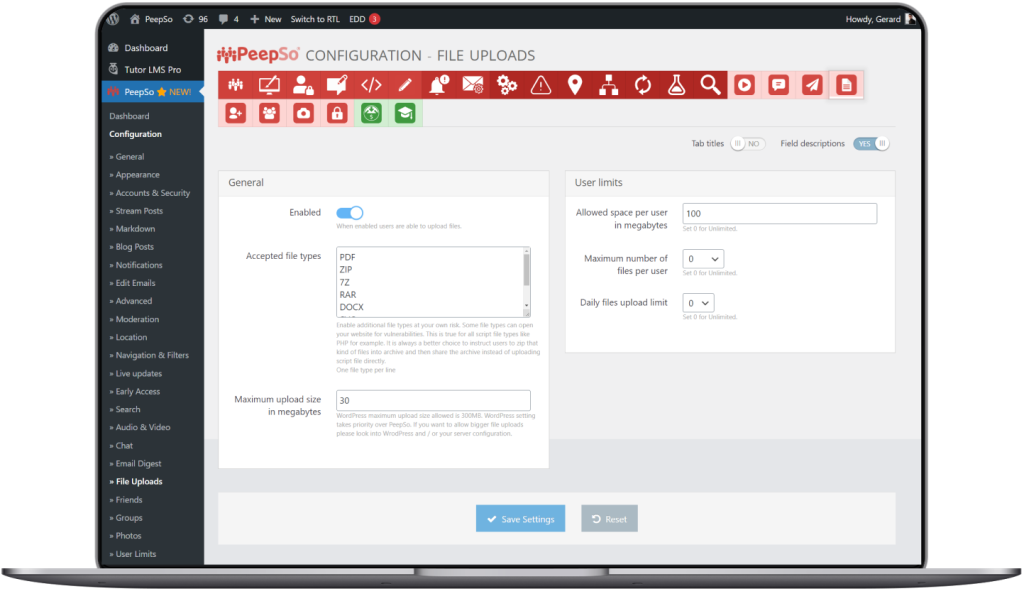This screenshot has height=596, width=1024.
Task: Go to Accounts & Security submenu
Action: pyautogui.click(x=152, y=193)
